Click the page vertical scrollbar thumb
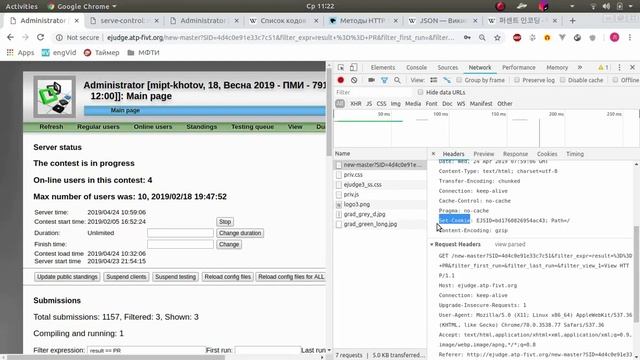Viewport: 640px width, 360px height. [329, 112]
